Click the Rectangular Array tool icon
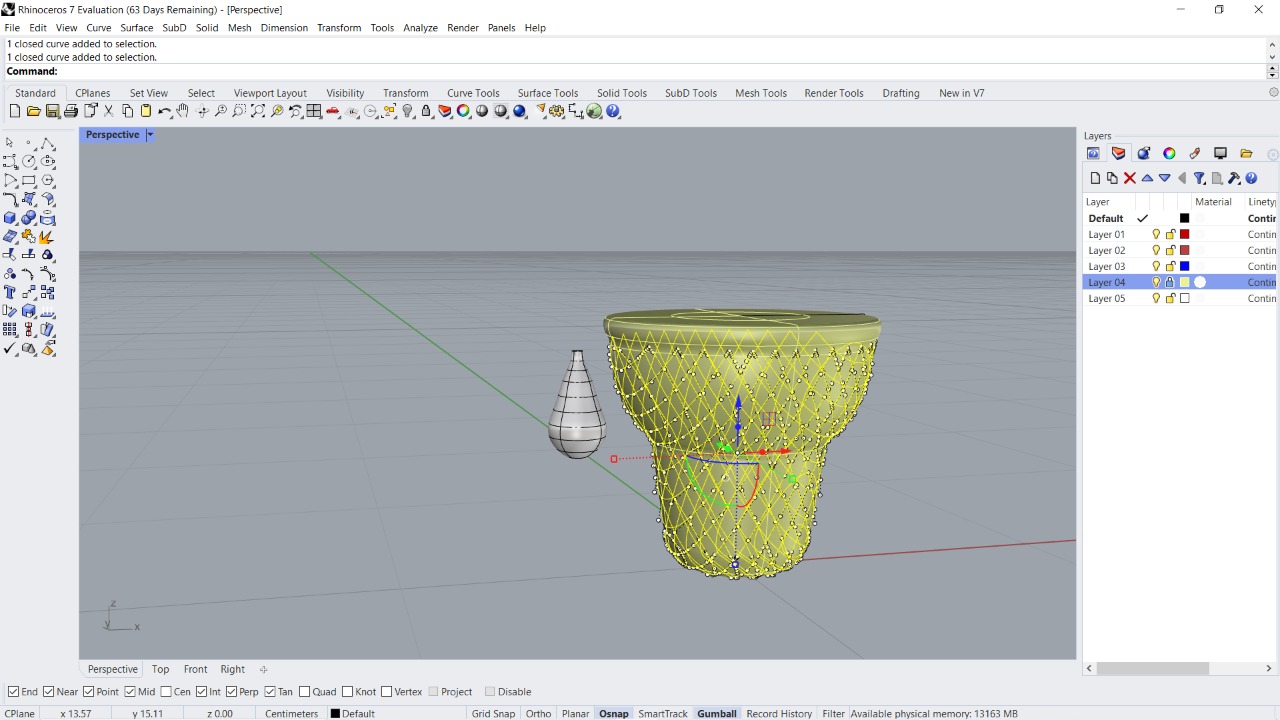Viewport: 1280px width, 720px height. pos(10,330)
